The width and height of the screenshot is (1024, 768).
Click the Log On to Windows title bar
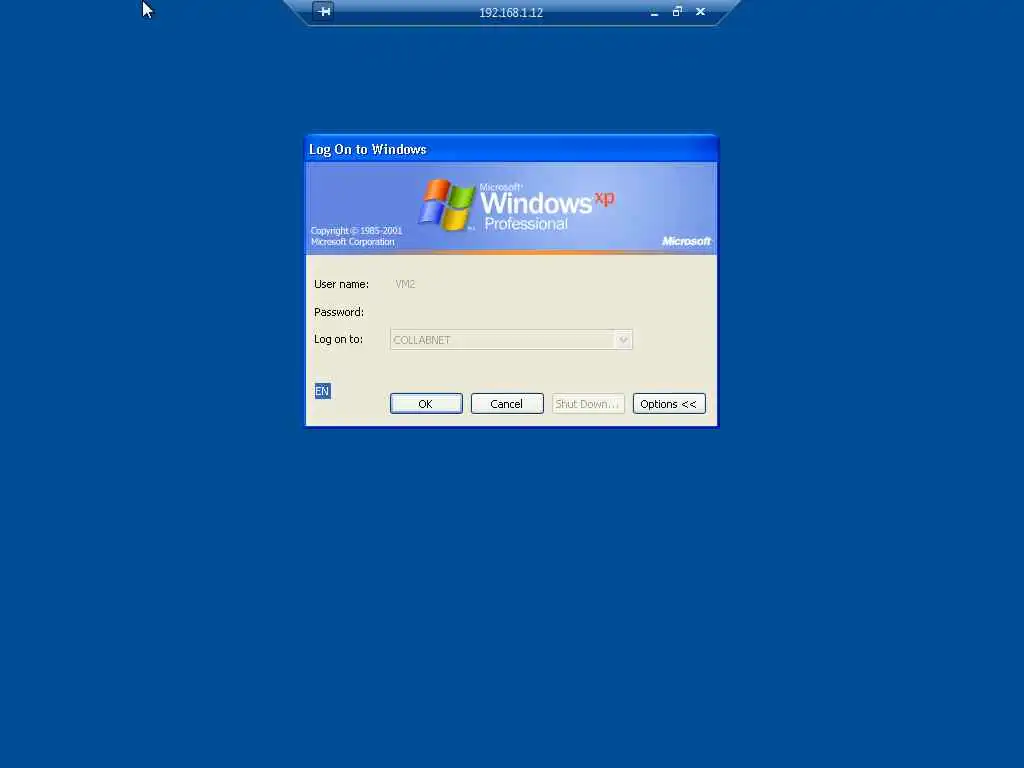(x=511, y=149)
